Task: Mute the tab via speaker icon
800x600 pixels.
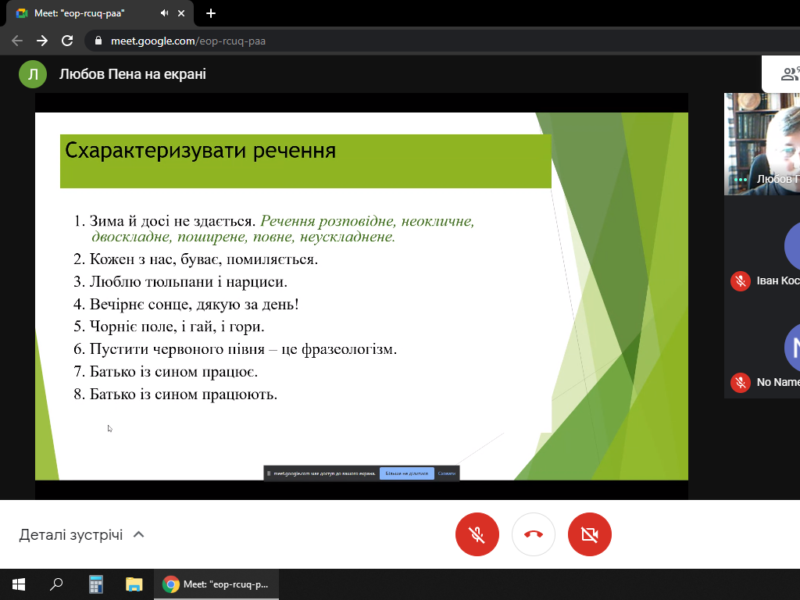Action: coord(164,13)
